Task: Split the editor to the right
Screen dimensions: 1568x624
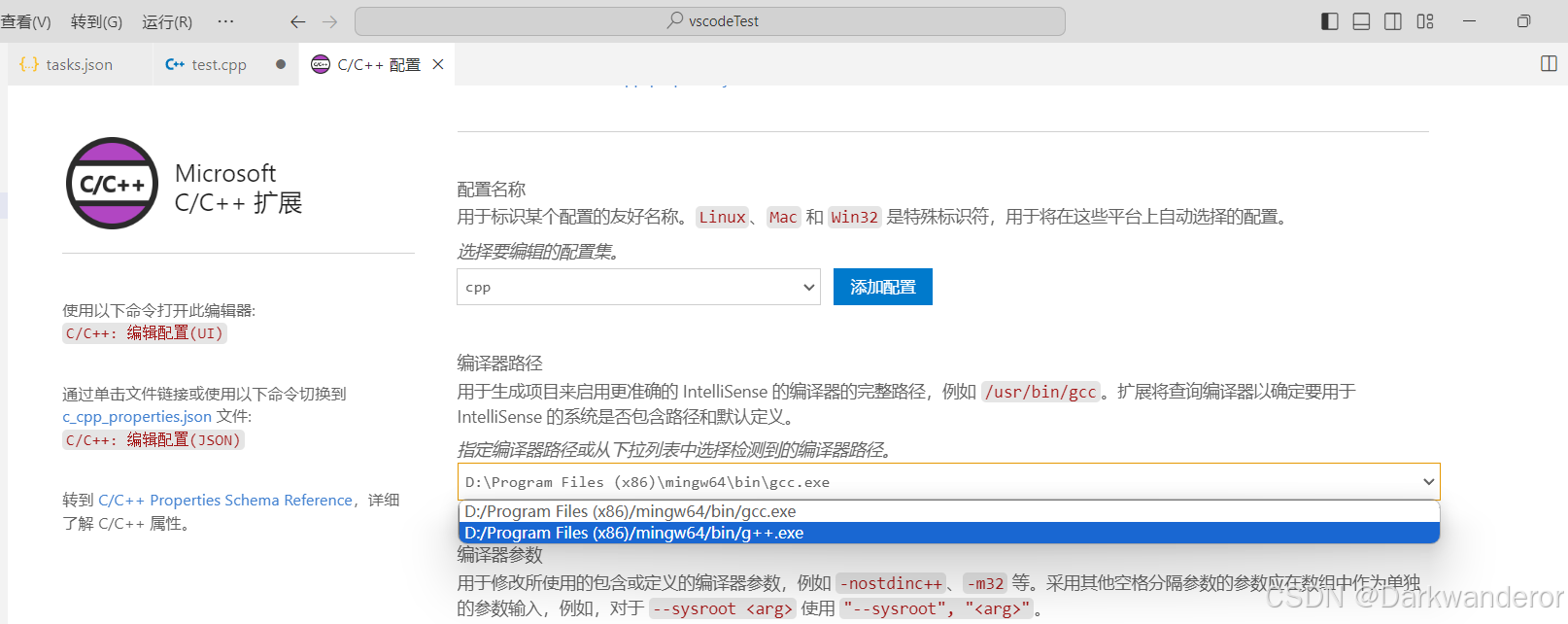Action: 1549,64
